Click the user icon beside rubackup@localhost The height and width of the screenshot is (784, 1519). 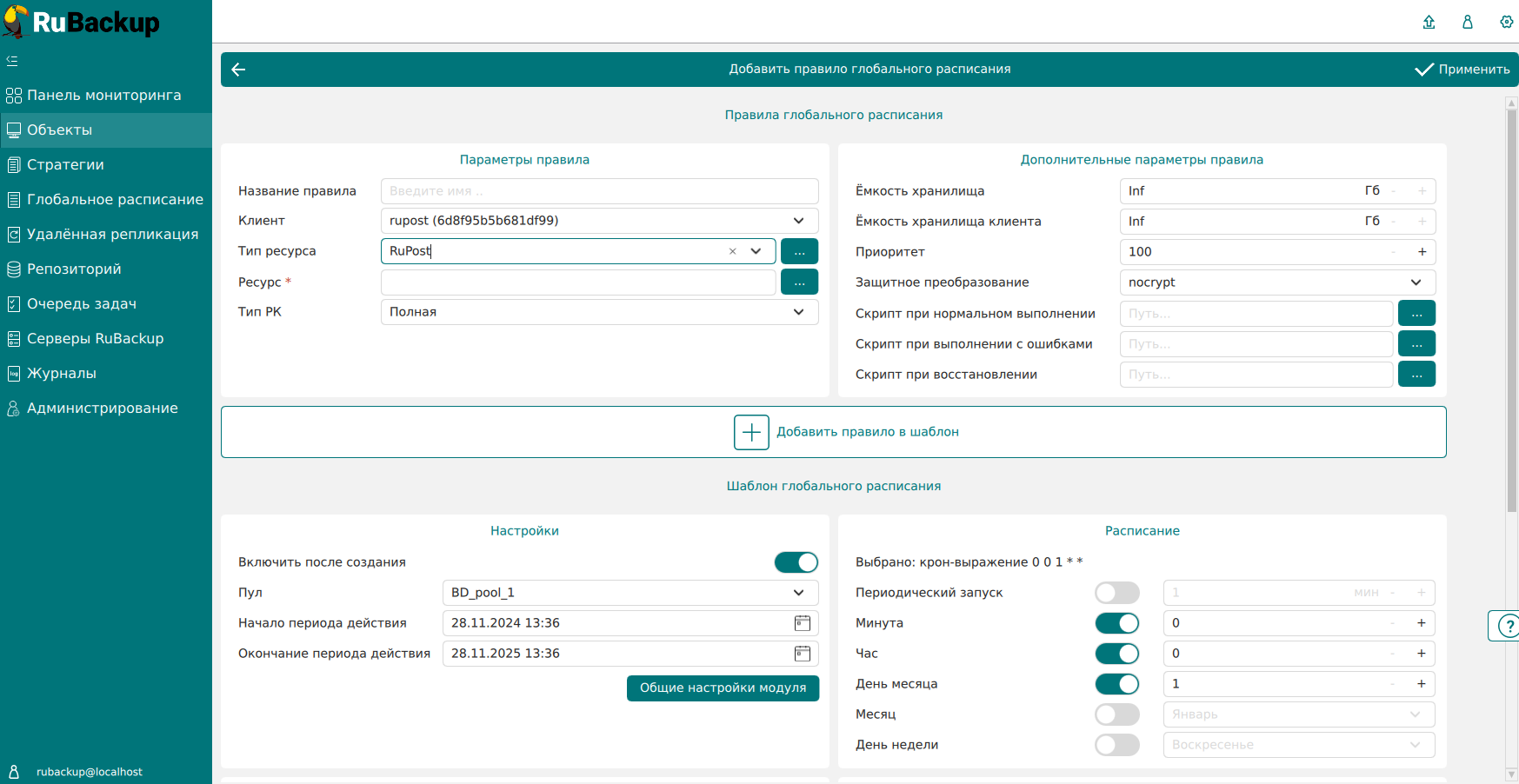pos(14,772)
